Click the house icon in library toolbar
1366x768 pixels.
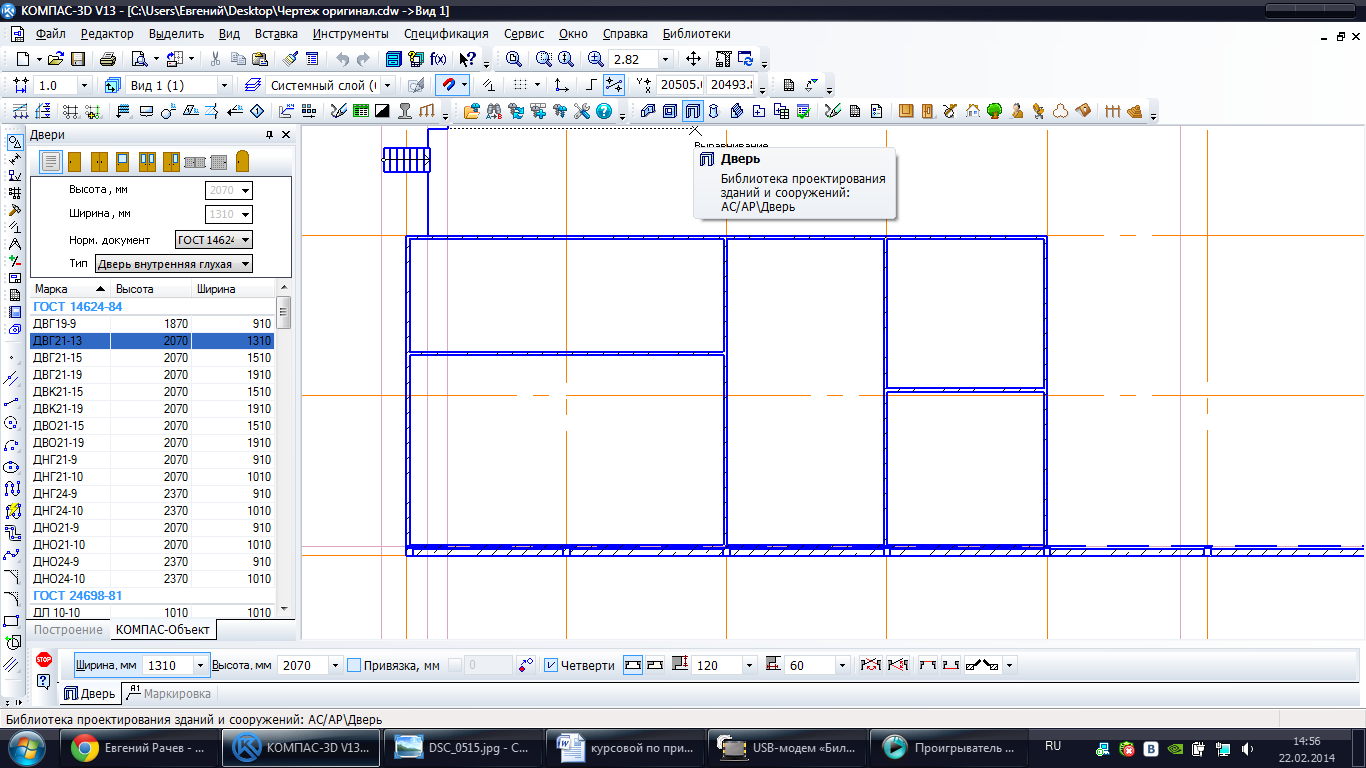pos(972,111)
